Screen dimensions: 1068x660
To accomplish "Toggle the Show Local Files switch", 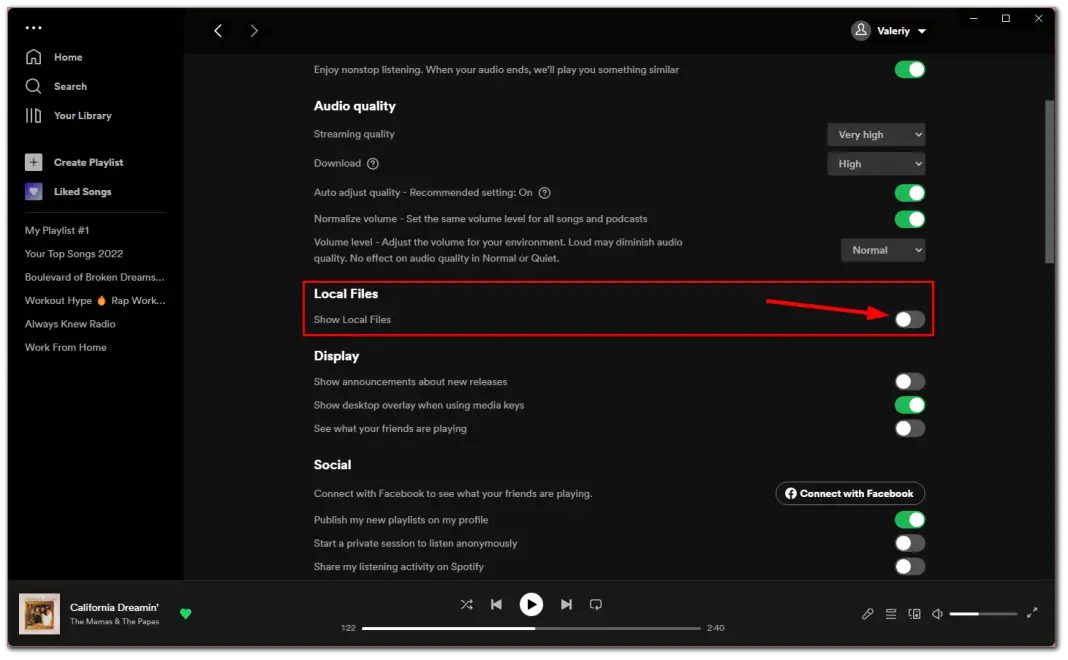I will coord(909,319).
